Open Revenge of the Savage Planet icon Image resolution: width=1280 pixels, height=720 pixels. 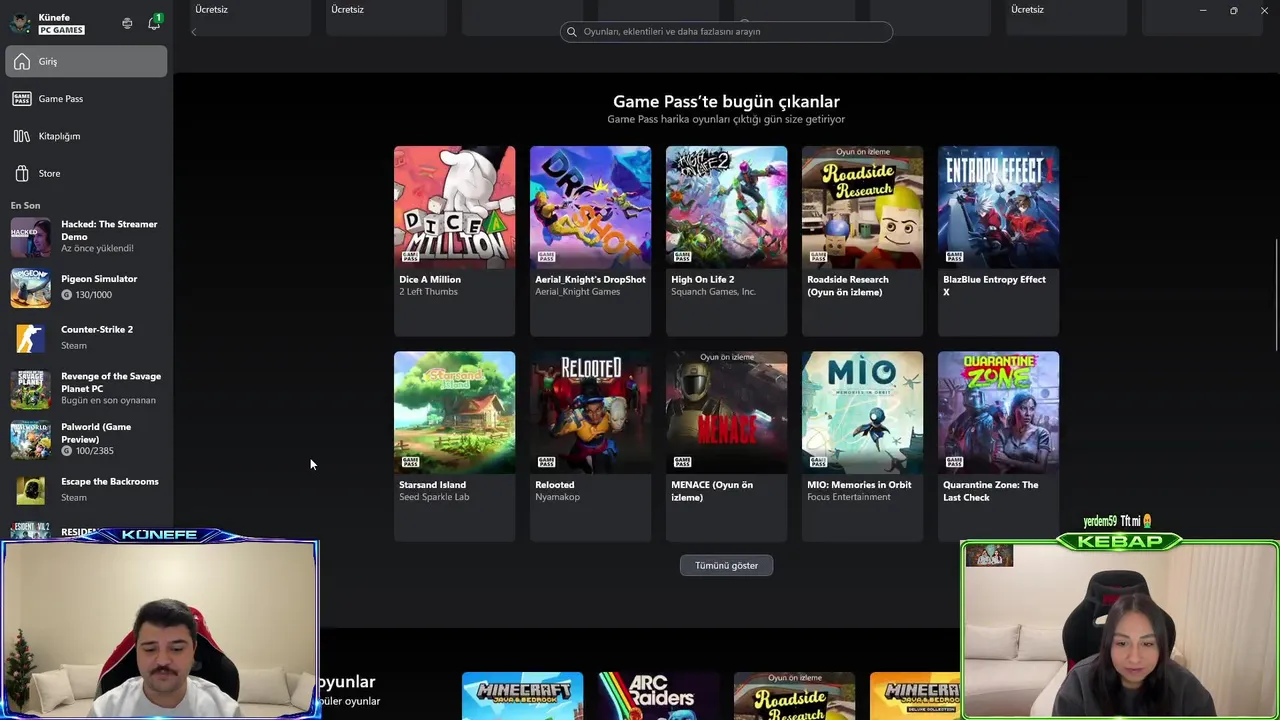click(30, 388)
